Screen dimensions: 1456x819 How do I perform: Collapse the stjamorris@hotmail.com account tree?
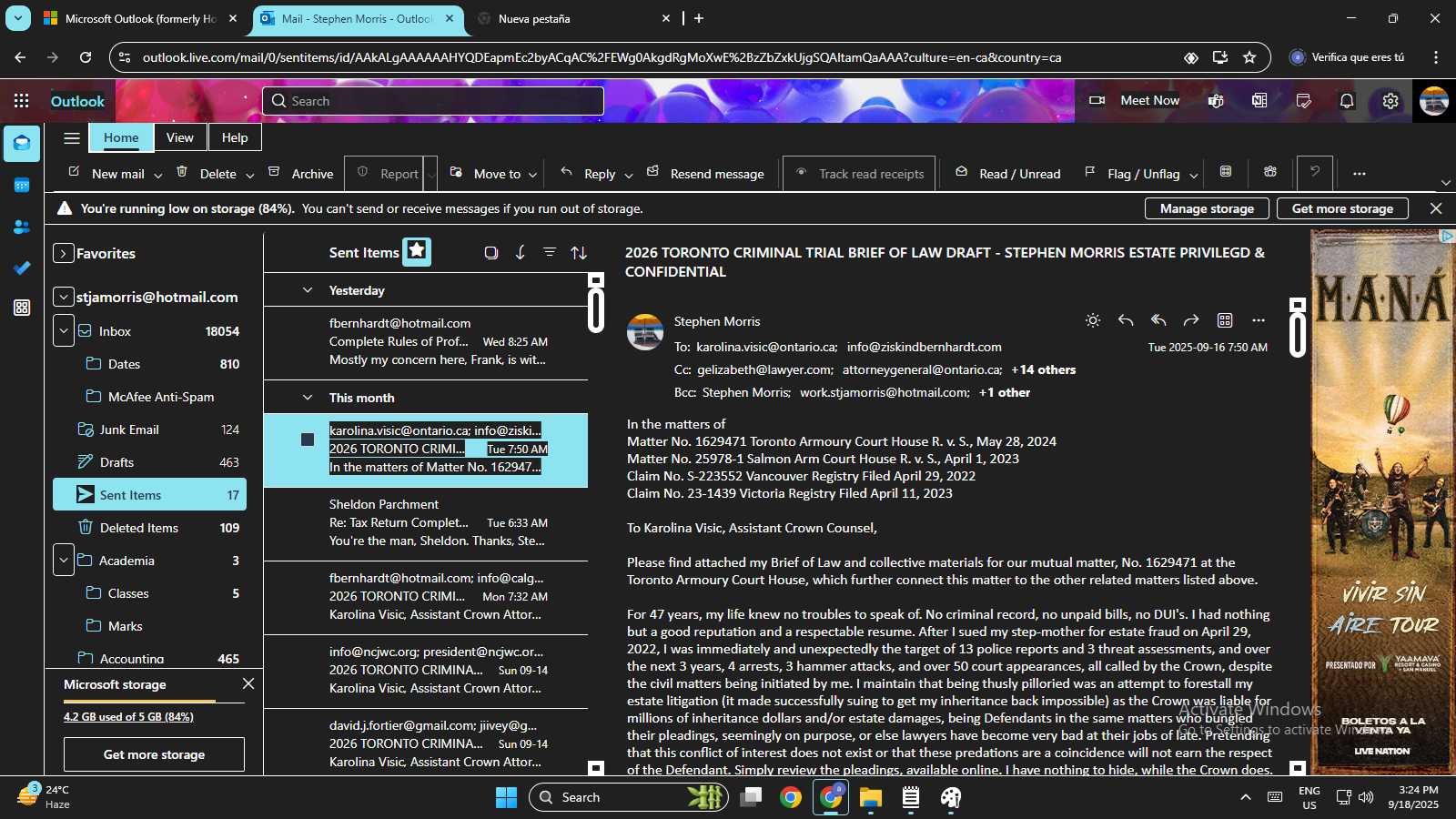pos(63,297)
